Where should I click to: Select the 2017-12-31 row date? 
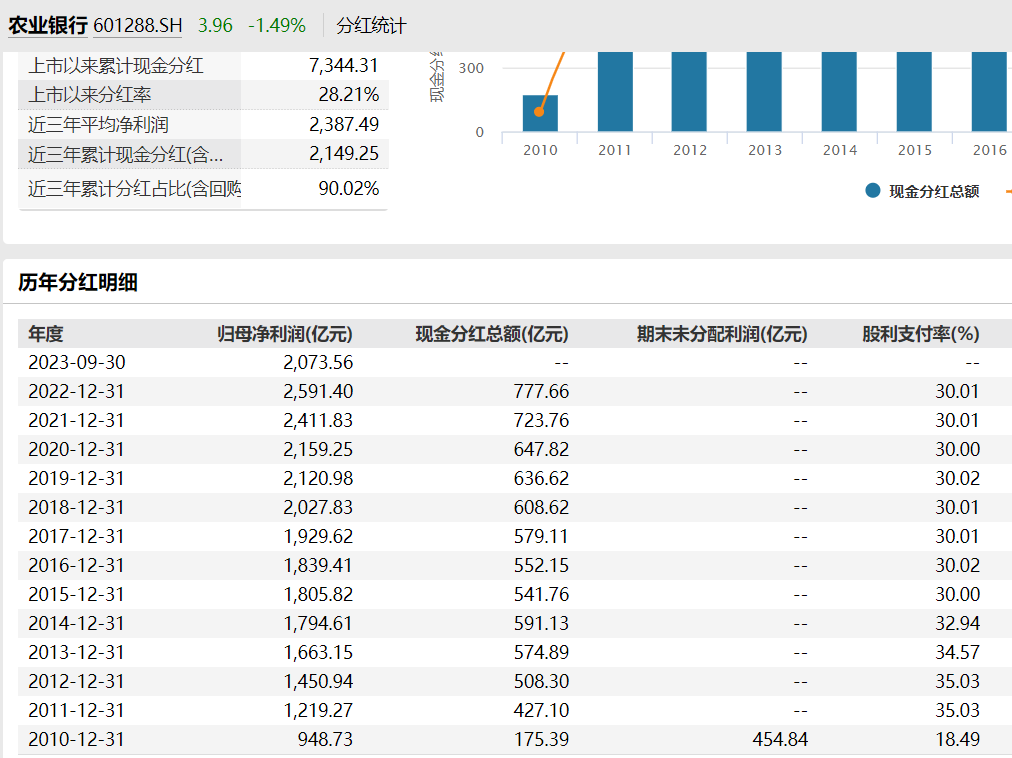point(76,537)
